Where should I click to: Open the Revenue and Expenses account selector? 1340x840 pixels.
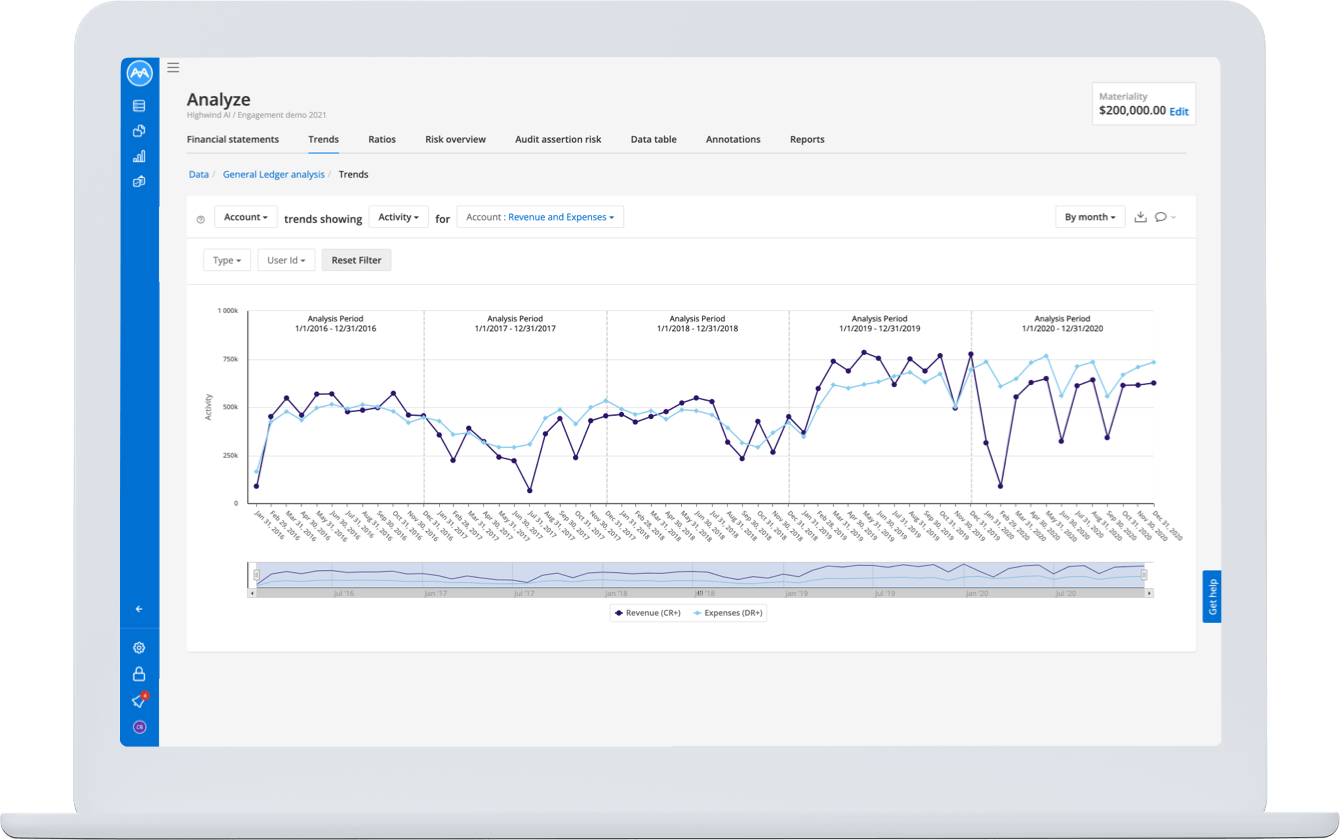point(540,217)
